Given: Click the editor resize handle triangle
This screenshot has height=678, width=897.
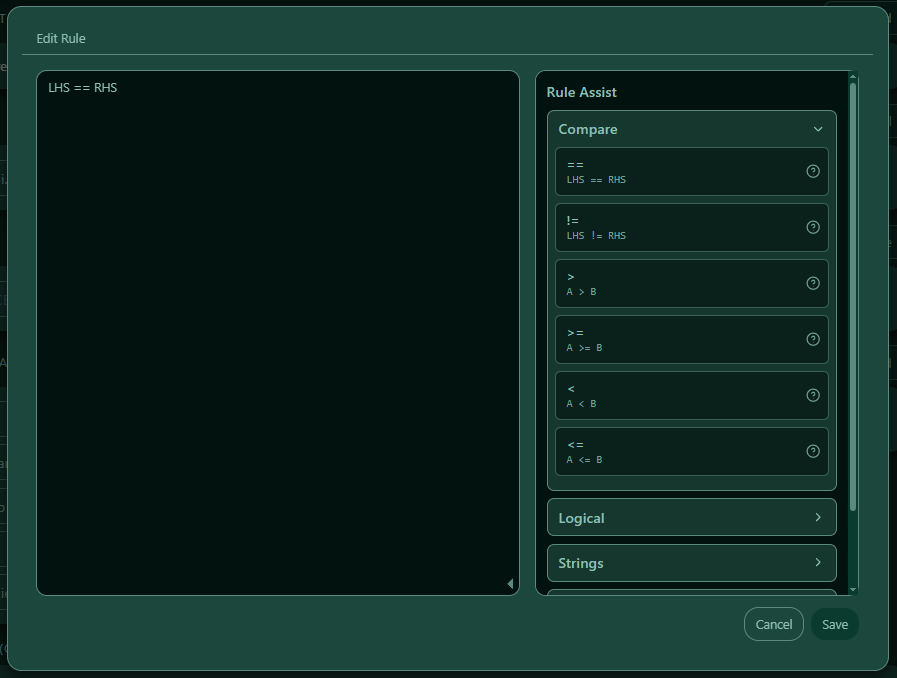Looking at the screenshot, I should (x=510, y=584).
